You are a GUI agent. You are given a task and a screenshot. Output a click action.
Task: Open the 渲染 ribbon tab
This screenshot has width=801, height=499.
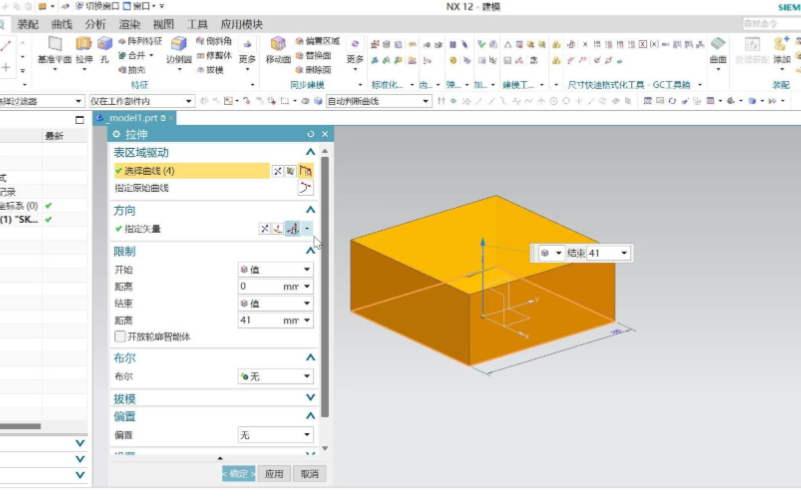pyautogui.click(x=129, y=25)
